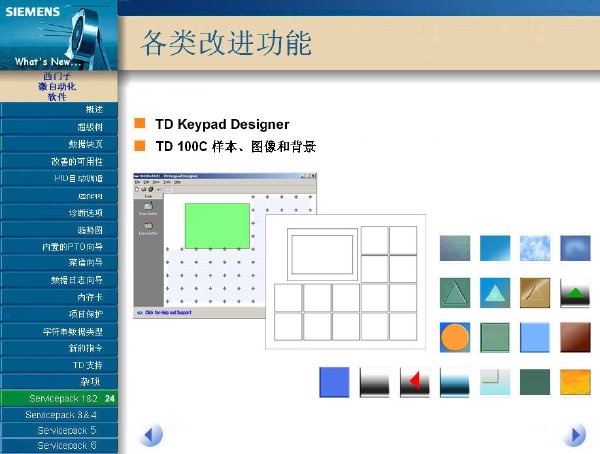Pick the light blue triangle sample image
The height and width of the screenshot is (454, 600).
pyautogui.click(x=495, y=293)
